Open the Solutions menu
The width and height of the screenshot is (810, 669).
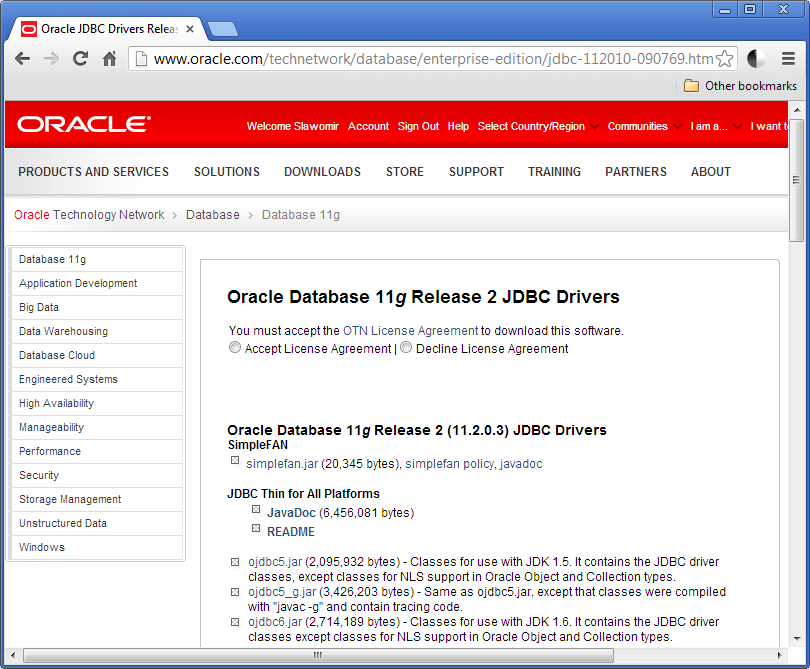pos(227,172)
